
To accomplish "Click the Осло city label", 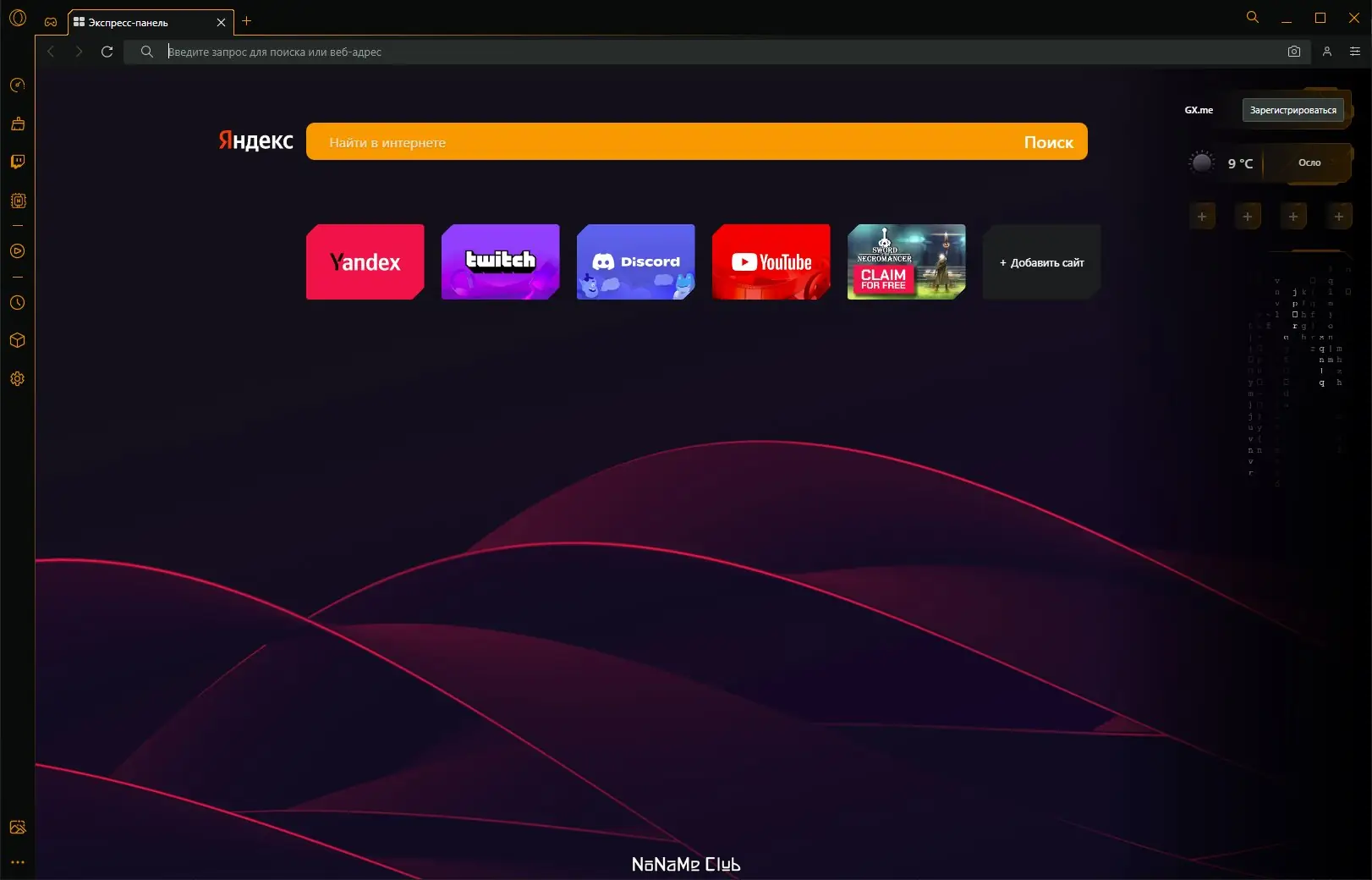I will click(x=1309, y=162).
